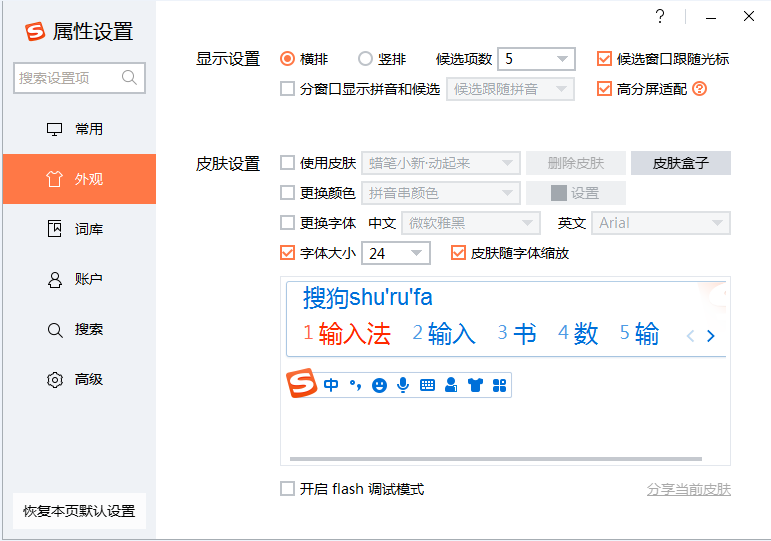The width and height of the screenshot is (771, 541).
Task: Open the emoji smiley icon on status bar
Action: coord(379,385)
